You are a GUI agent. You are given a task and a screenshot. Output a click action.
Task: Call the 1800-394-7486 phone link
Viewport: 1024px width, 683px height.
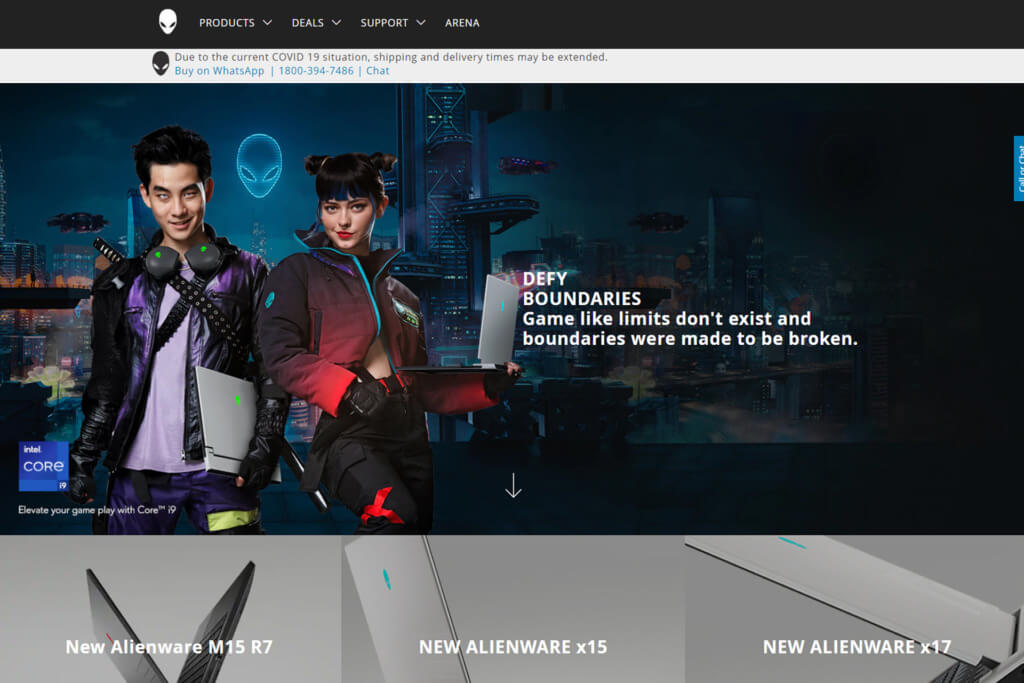[316, 71]
